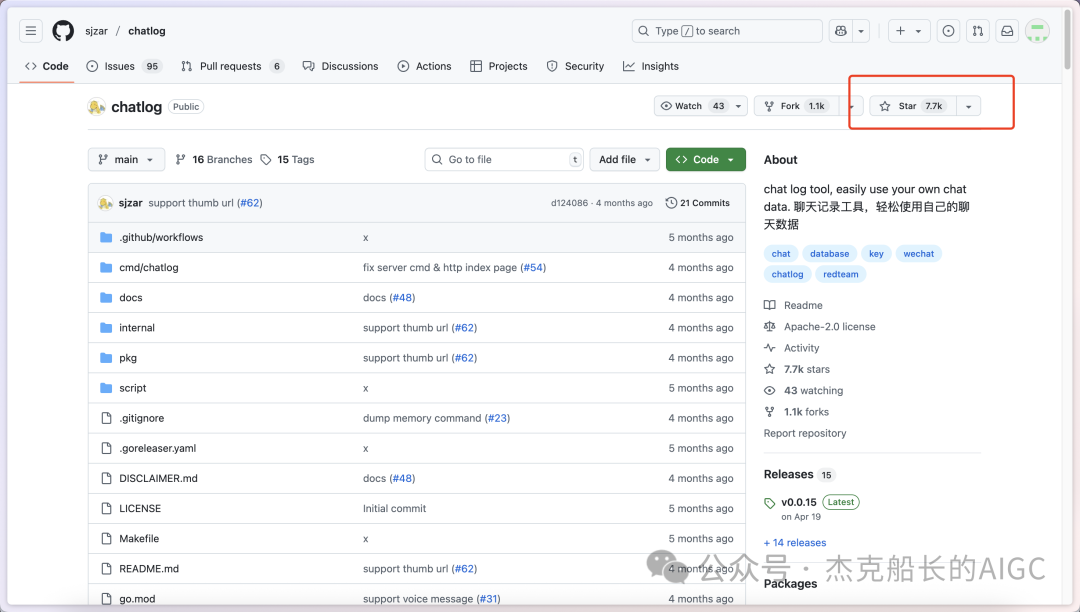Click the script folder icon

pos(106,388)
